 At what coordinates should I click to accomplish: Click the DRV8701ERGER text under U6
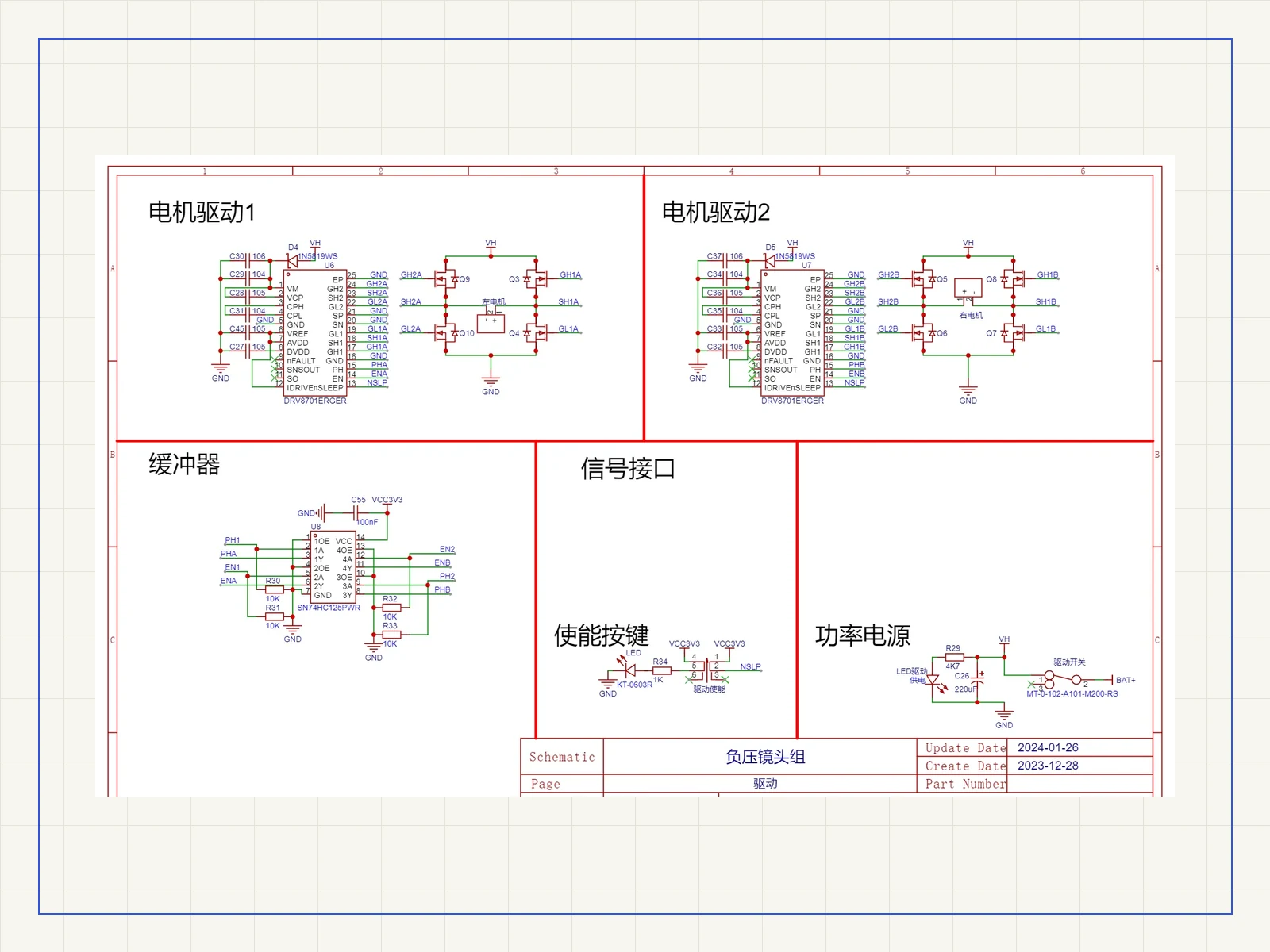point(315,401)
